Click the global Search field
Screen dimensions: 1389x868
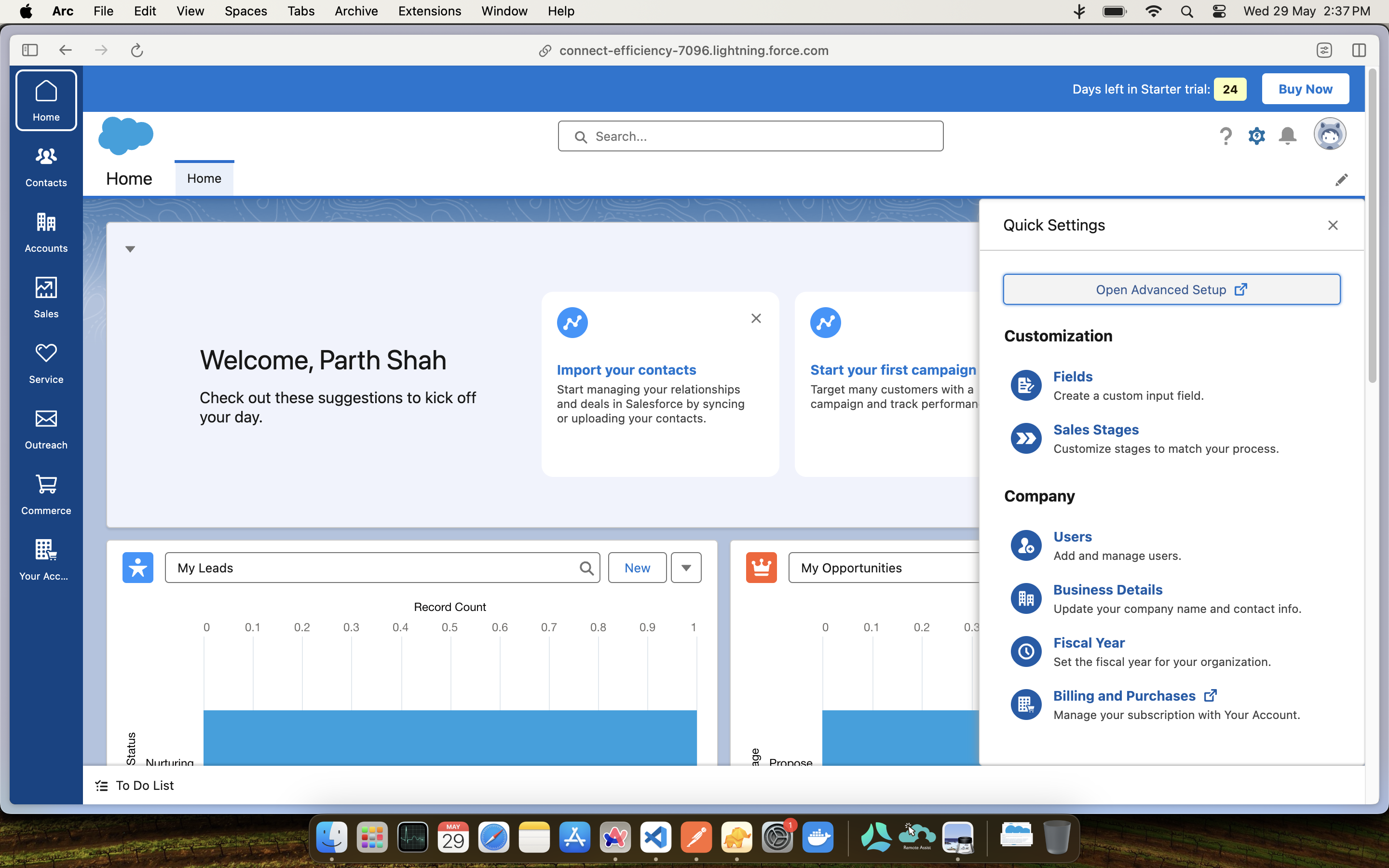(750, 136)
